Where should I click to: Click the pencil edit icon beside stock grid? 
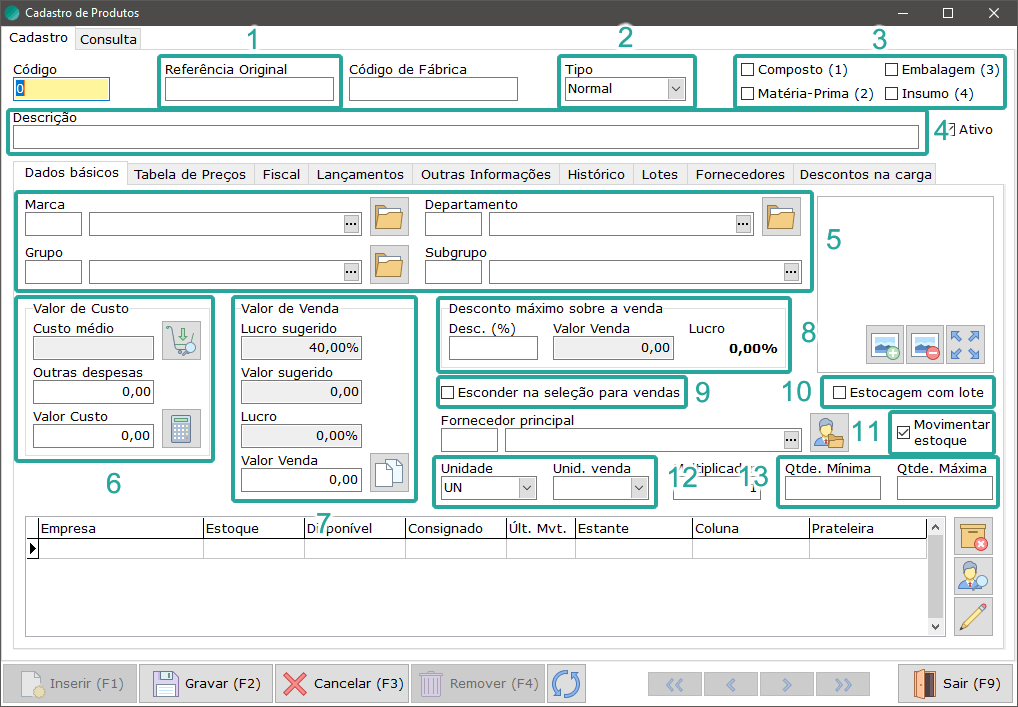[x=973, y=616]
